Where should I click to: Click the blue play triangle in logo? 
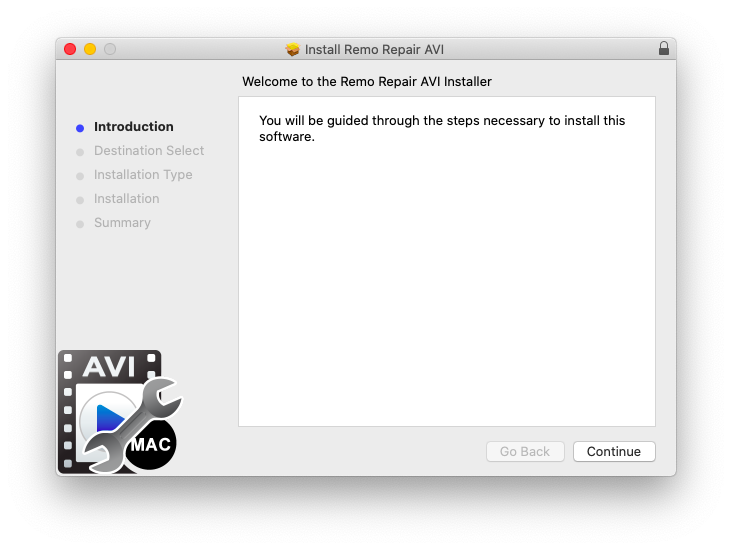pyautogui.click(x=110, y=418)
